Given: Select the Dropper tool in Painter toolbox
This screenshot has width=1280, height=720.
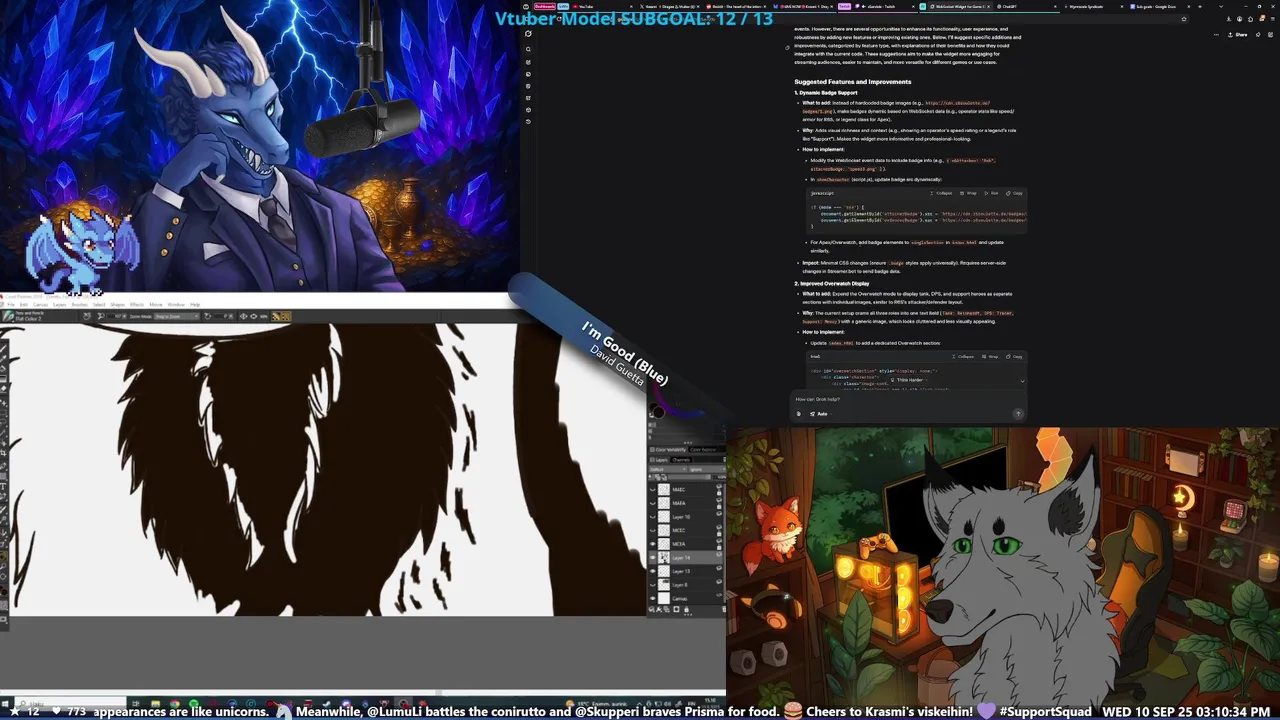Looking at the screenshot, I should click(x=3, y=358).
